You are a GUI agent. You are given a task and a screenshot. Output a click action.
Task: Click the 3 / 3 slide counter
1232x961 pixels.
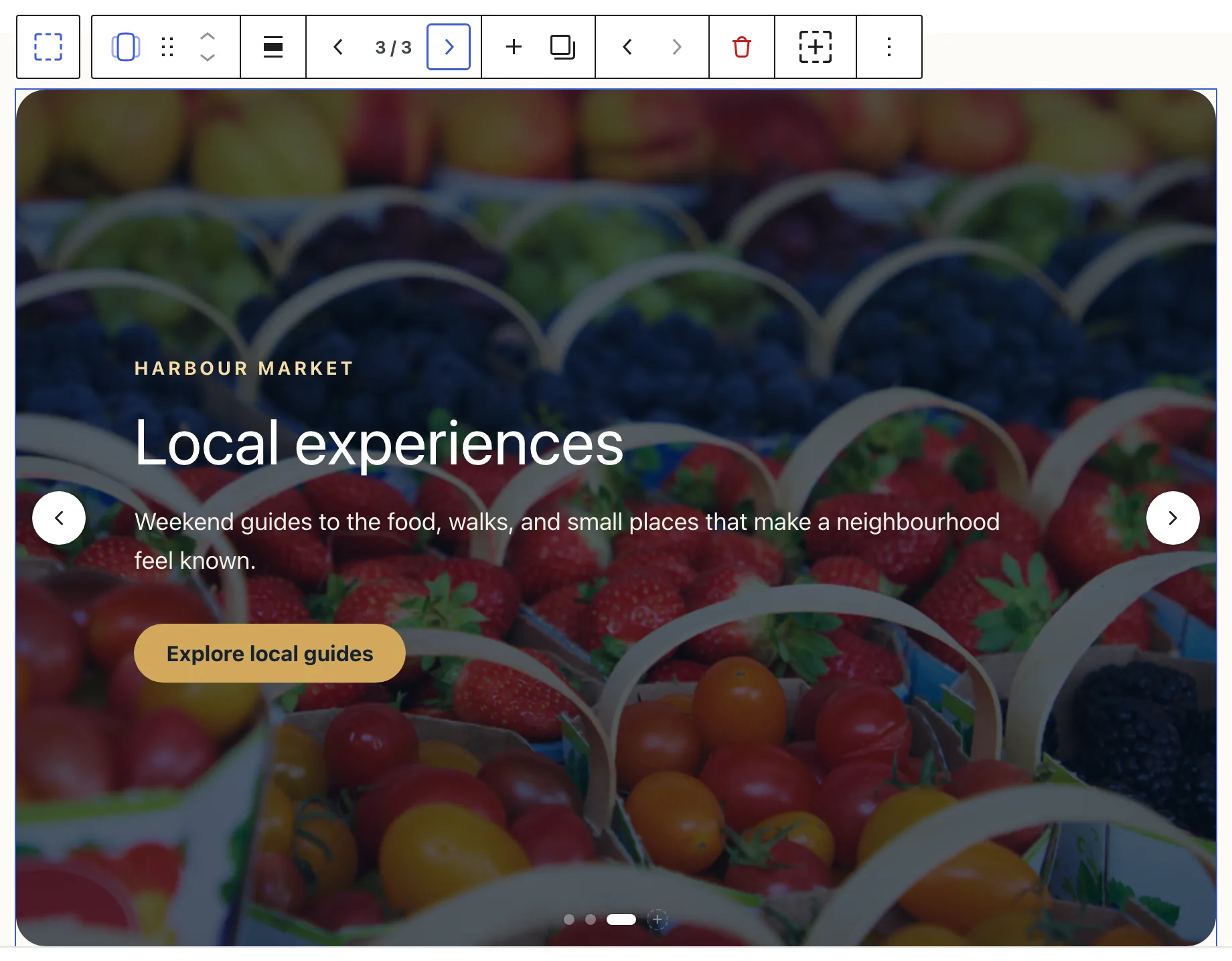pyautogui.click(x=394, y=48)
